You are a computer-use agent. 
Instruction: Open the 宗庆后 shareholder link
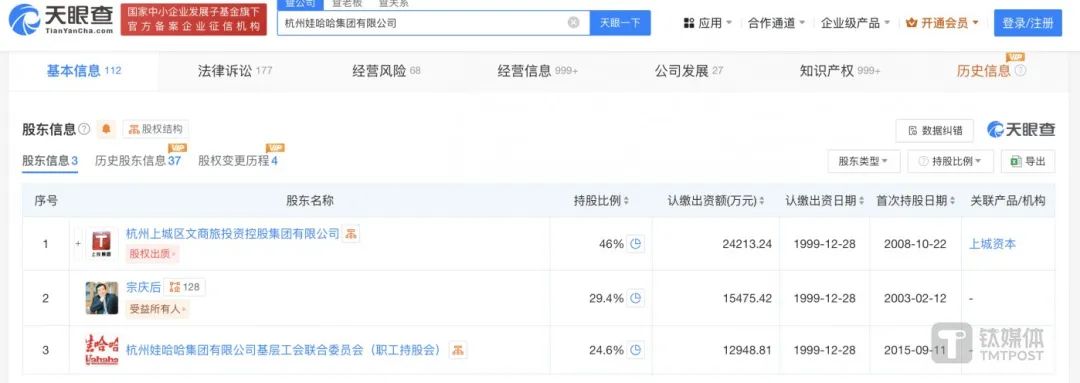[143, 287]
